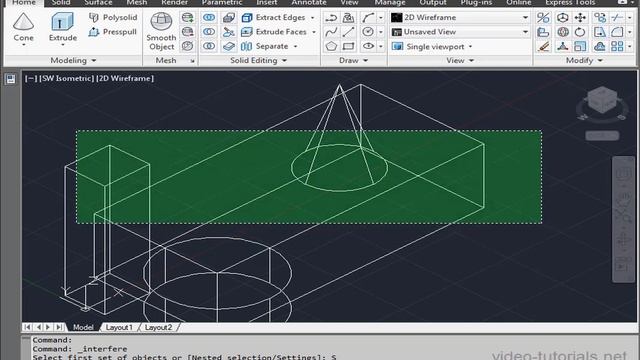The height and width of the screenshot is (360, 640).
Task: Click the Smooth More mesh icon
Action: [187, 18]
